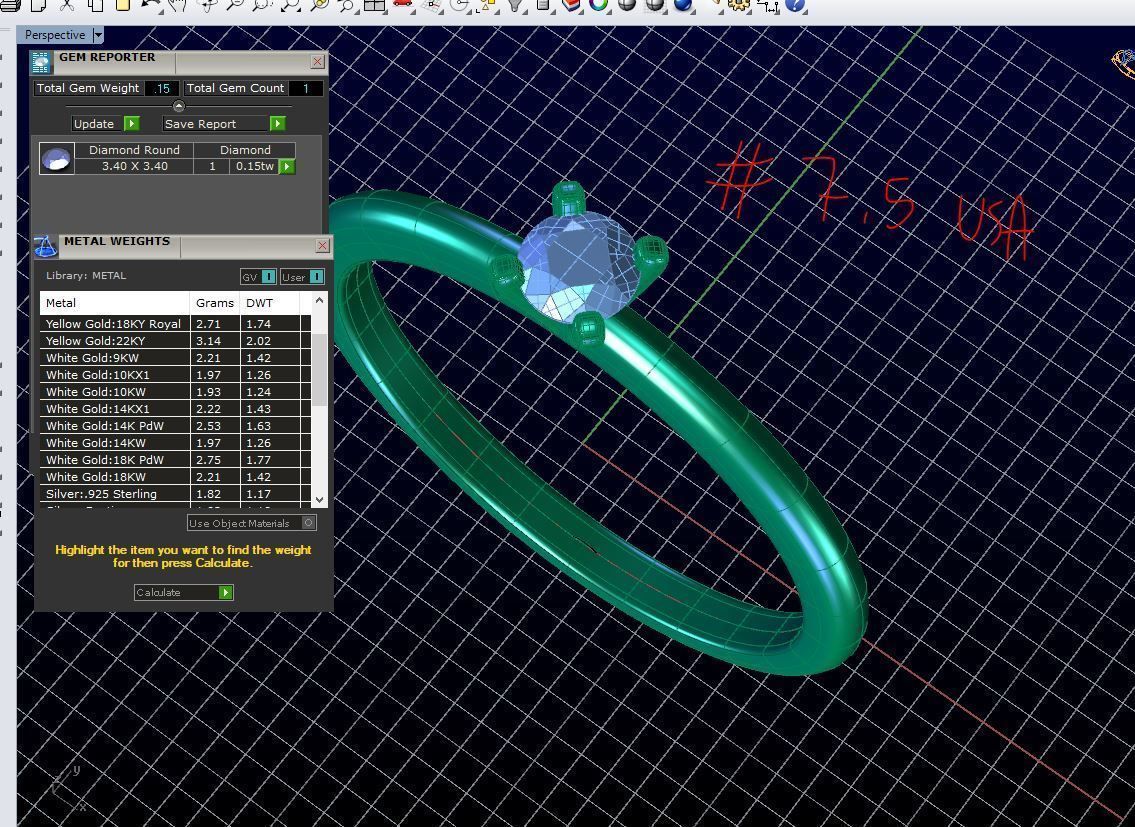Viewport: 1135px width, 827px height.
Task: Click the green arrow beside Update
Action: click(x=132, y=124)
